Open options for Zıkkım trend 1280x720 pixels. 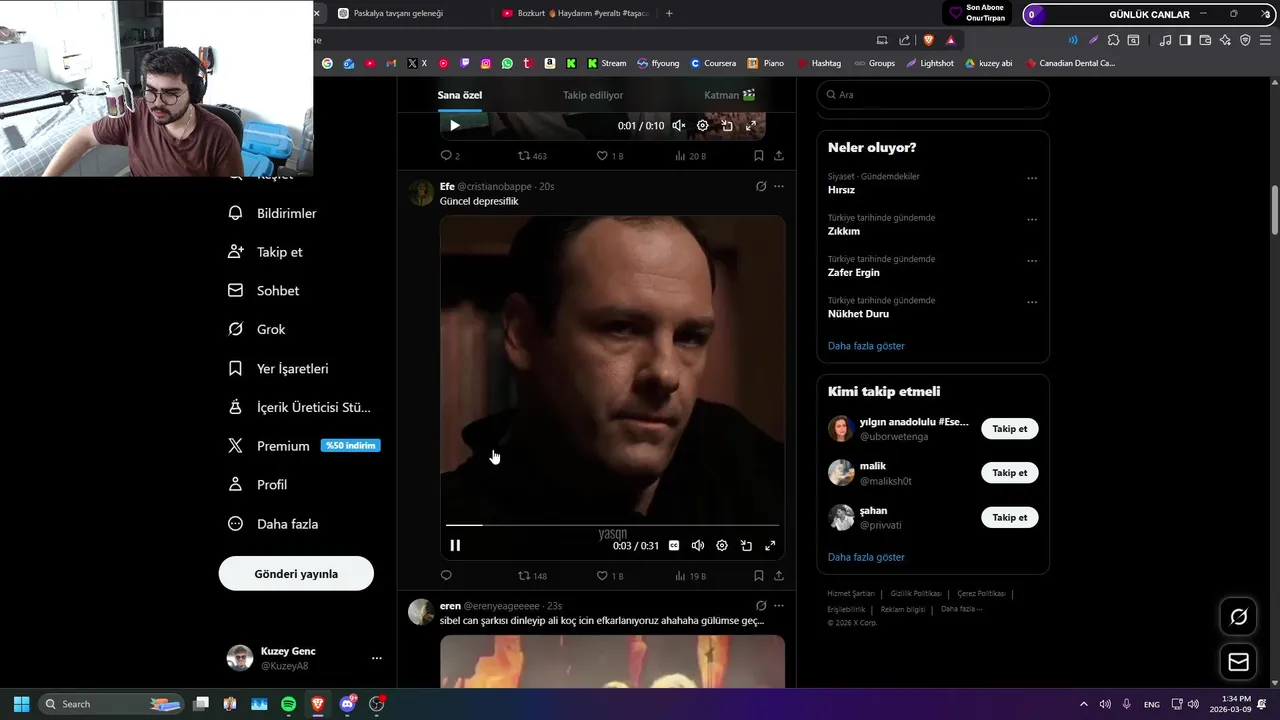[1032, 219]
